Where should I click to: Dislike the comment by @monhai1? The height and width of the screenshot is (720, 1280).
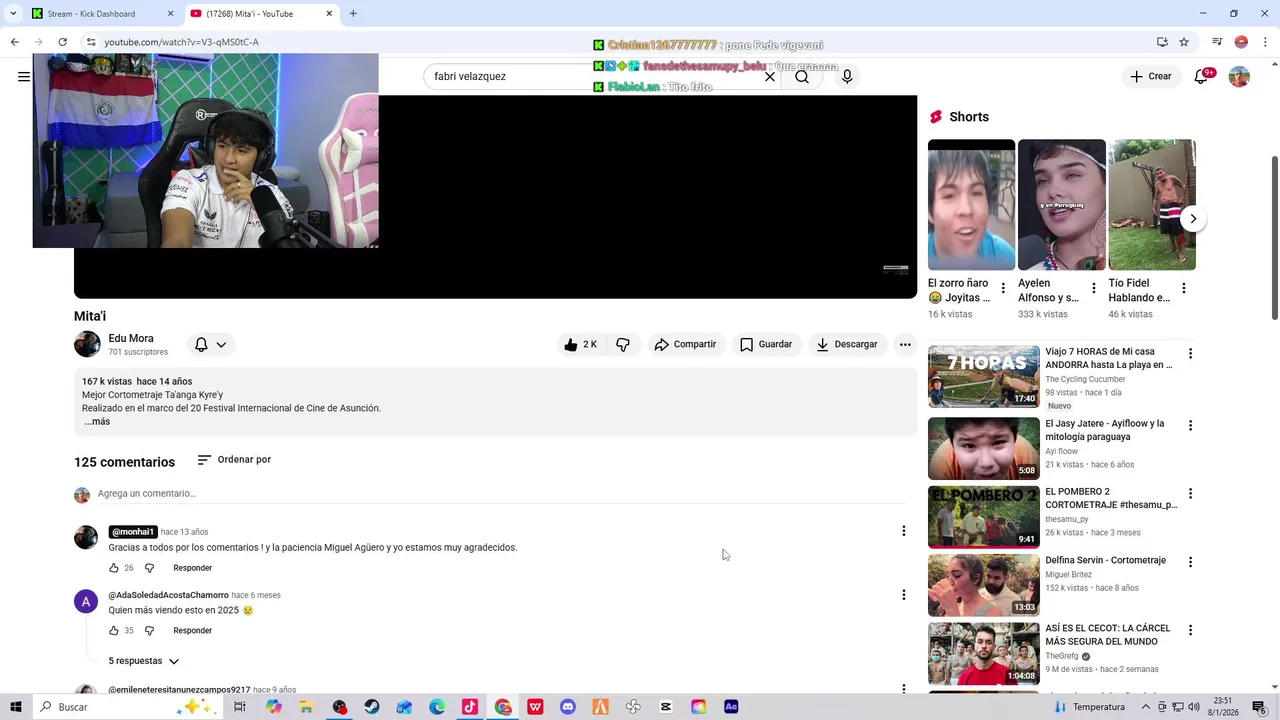[149, 568]
